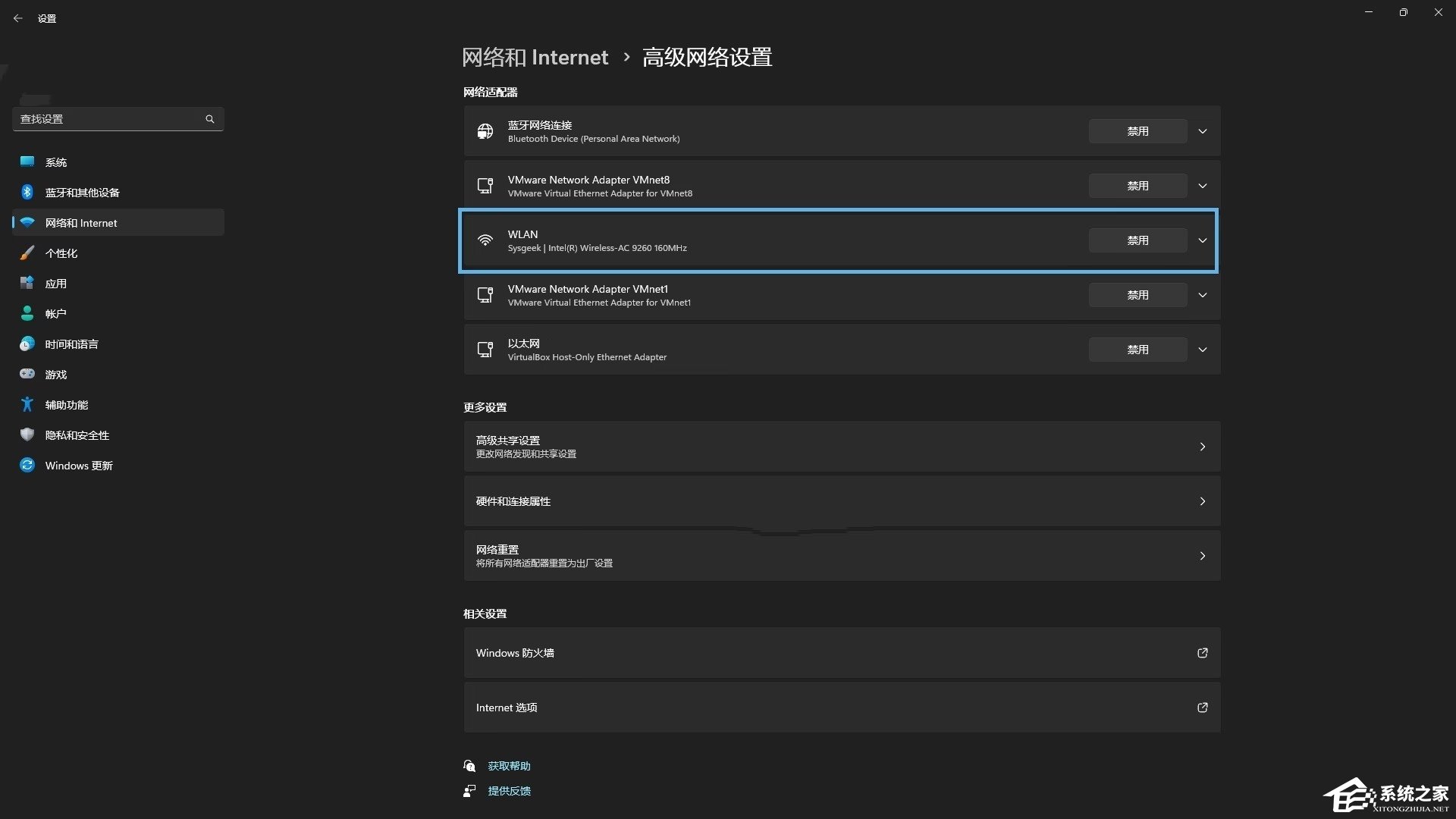Click the 网络和 Internet sidebar icon
1456x819 pixels.
pos(27,222)
